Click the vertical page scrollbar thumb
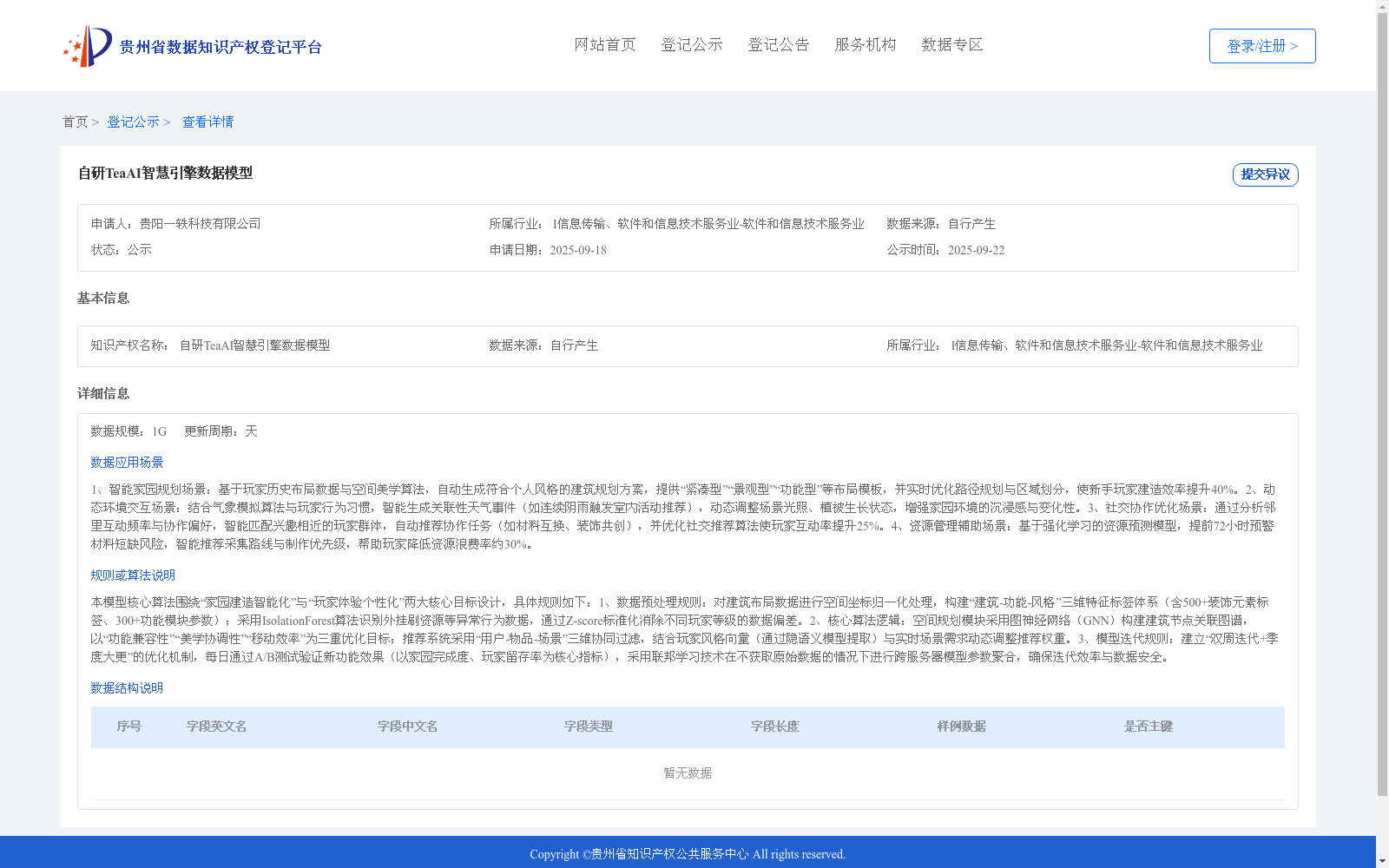 coord(1382,405)
